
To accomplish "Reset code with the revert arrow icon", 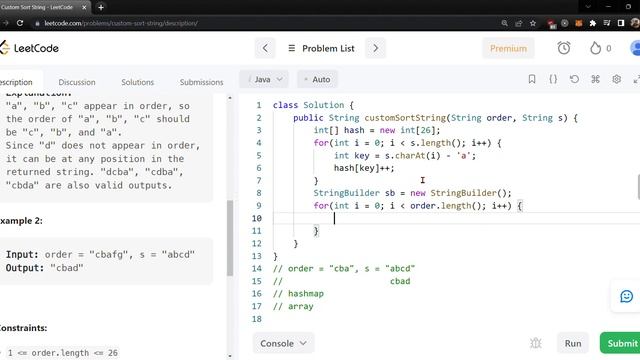I will 574,79.
